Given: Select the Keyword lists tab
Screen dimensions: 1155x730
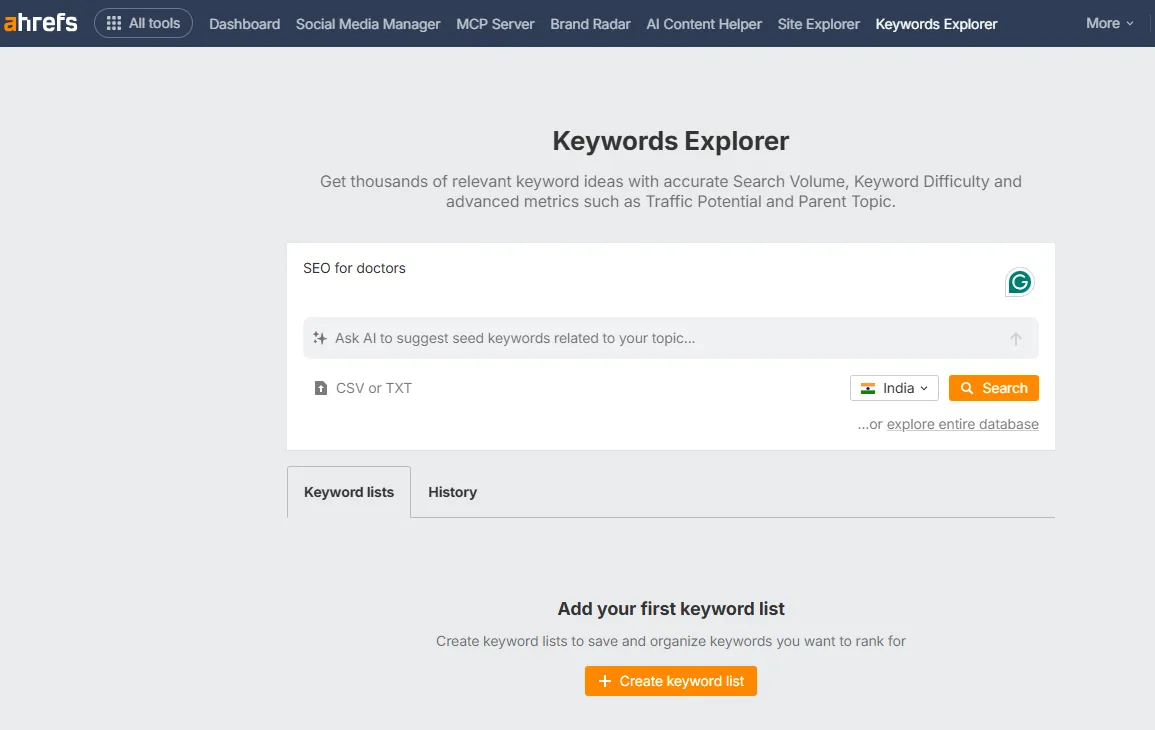Looking at the screenshot, I should (349, 492).
